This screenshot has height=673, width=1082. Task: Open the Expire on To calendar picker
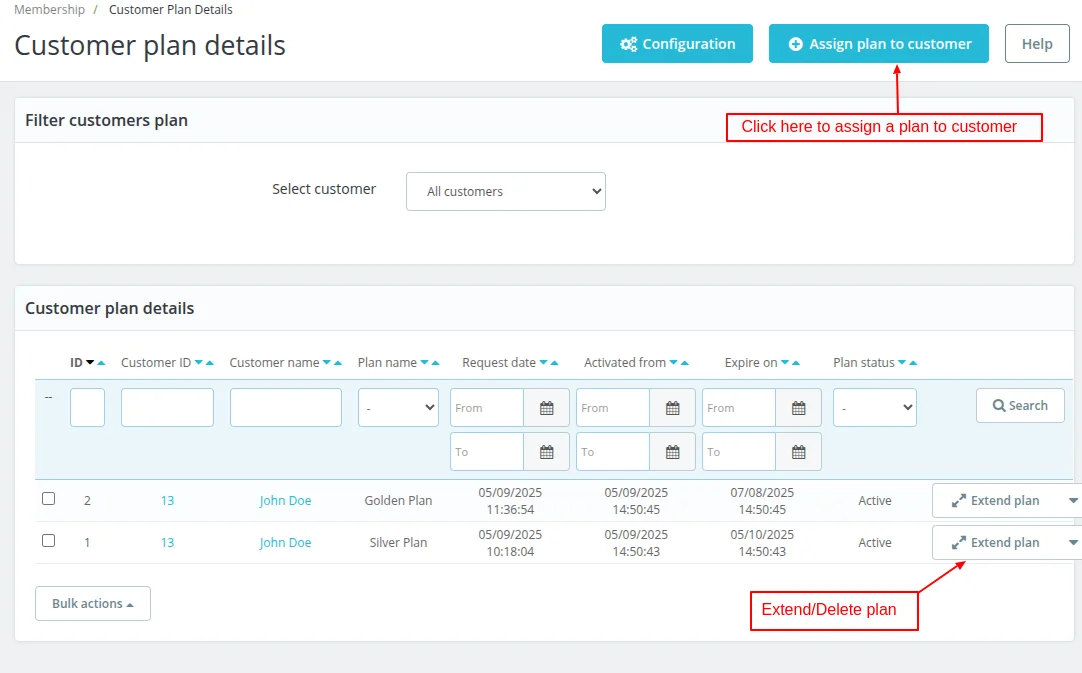coord(798,451)
